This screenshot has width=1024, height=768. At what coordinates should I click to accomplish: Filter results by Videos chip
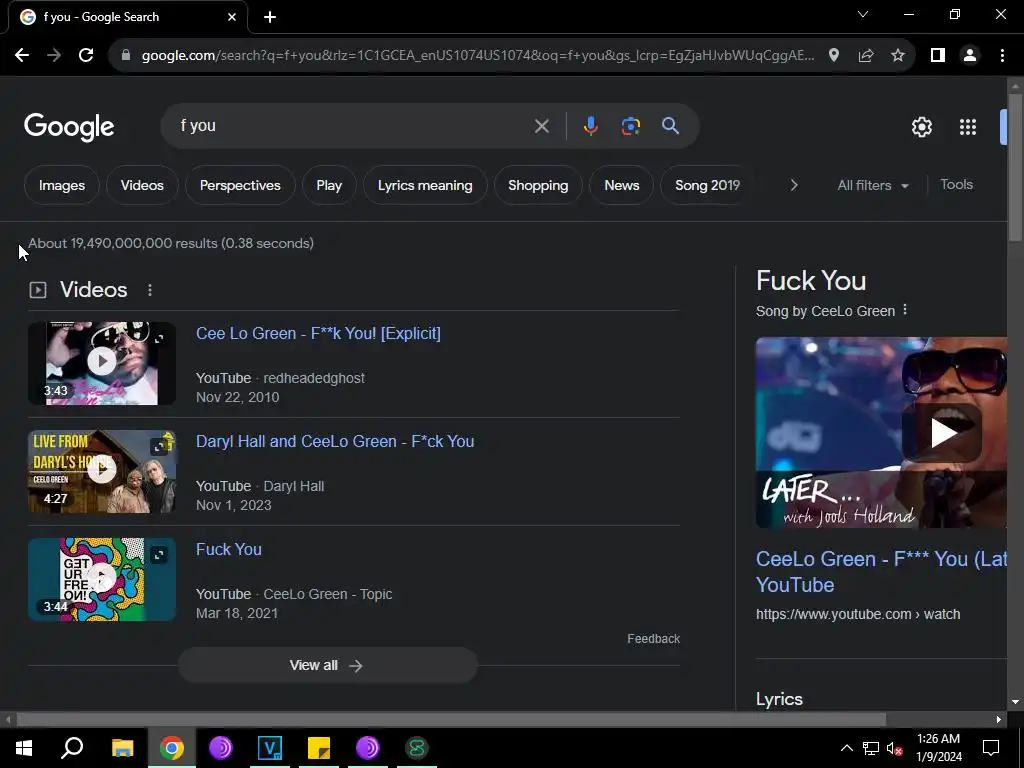click(x=142, y=185)
